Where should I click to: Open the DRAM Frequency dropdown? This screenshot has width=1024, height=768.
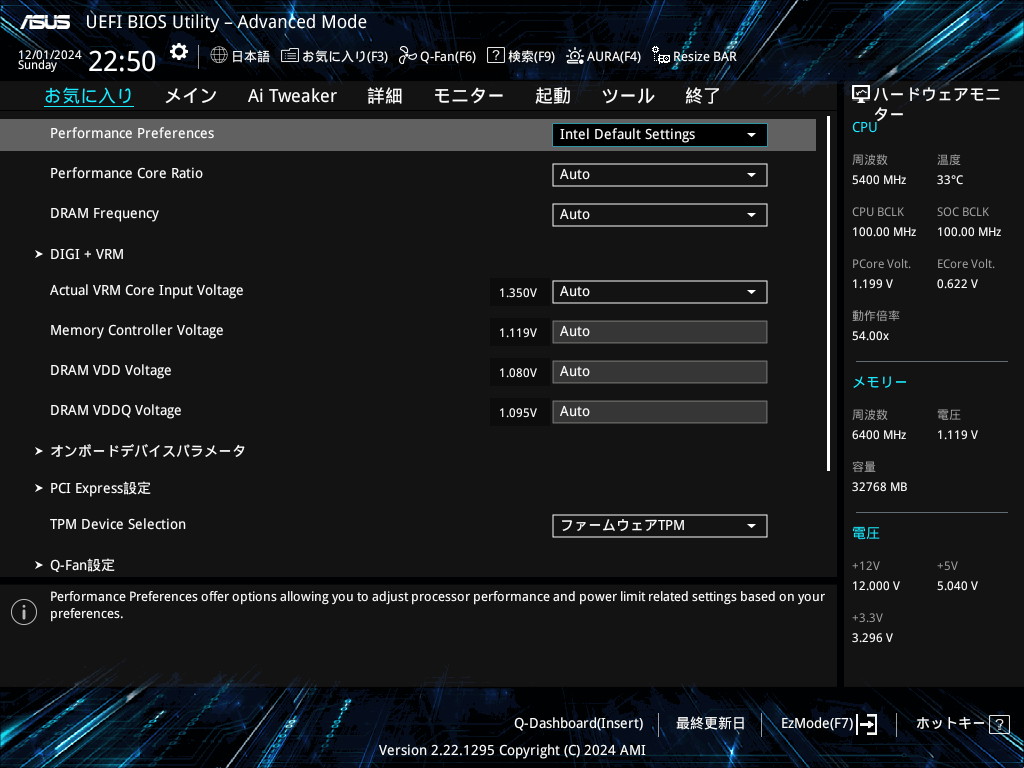pos(660,214)
